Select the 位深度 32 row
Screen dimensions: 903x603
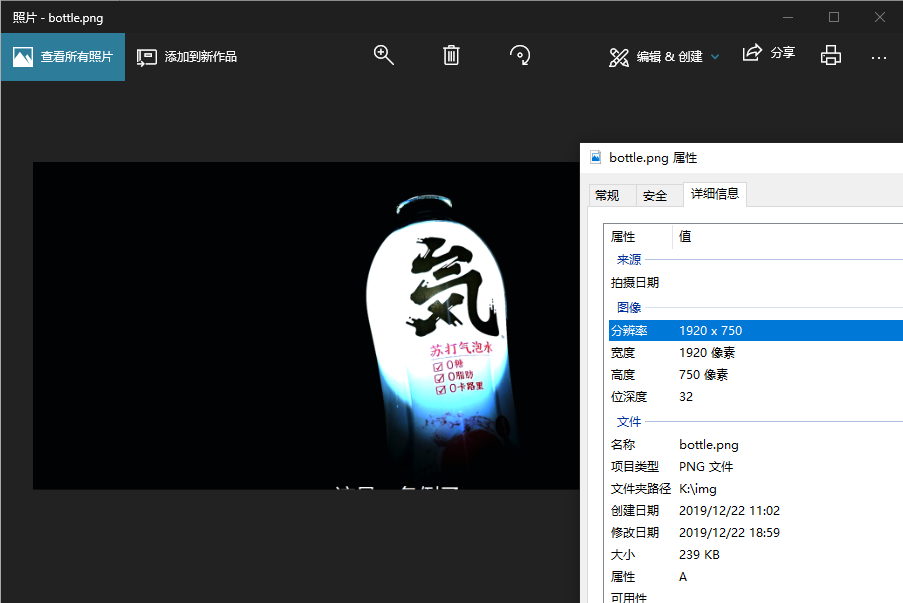pyautogui.click(x=756, y=397)
